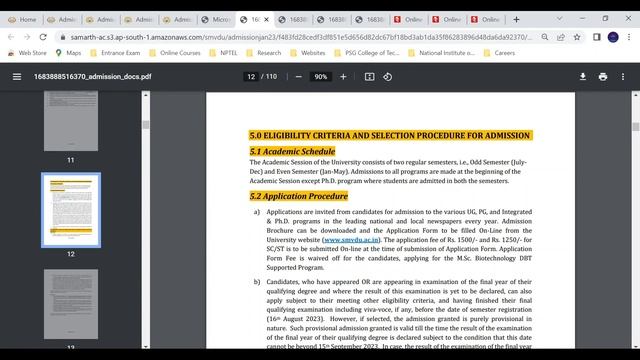Click the page number field showing 12
Screen dimensions: 640x360
(x=251, y=77)
